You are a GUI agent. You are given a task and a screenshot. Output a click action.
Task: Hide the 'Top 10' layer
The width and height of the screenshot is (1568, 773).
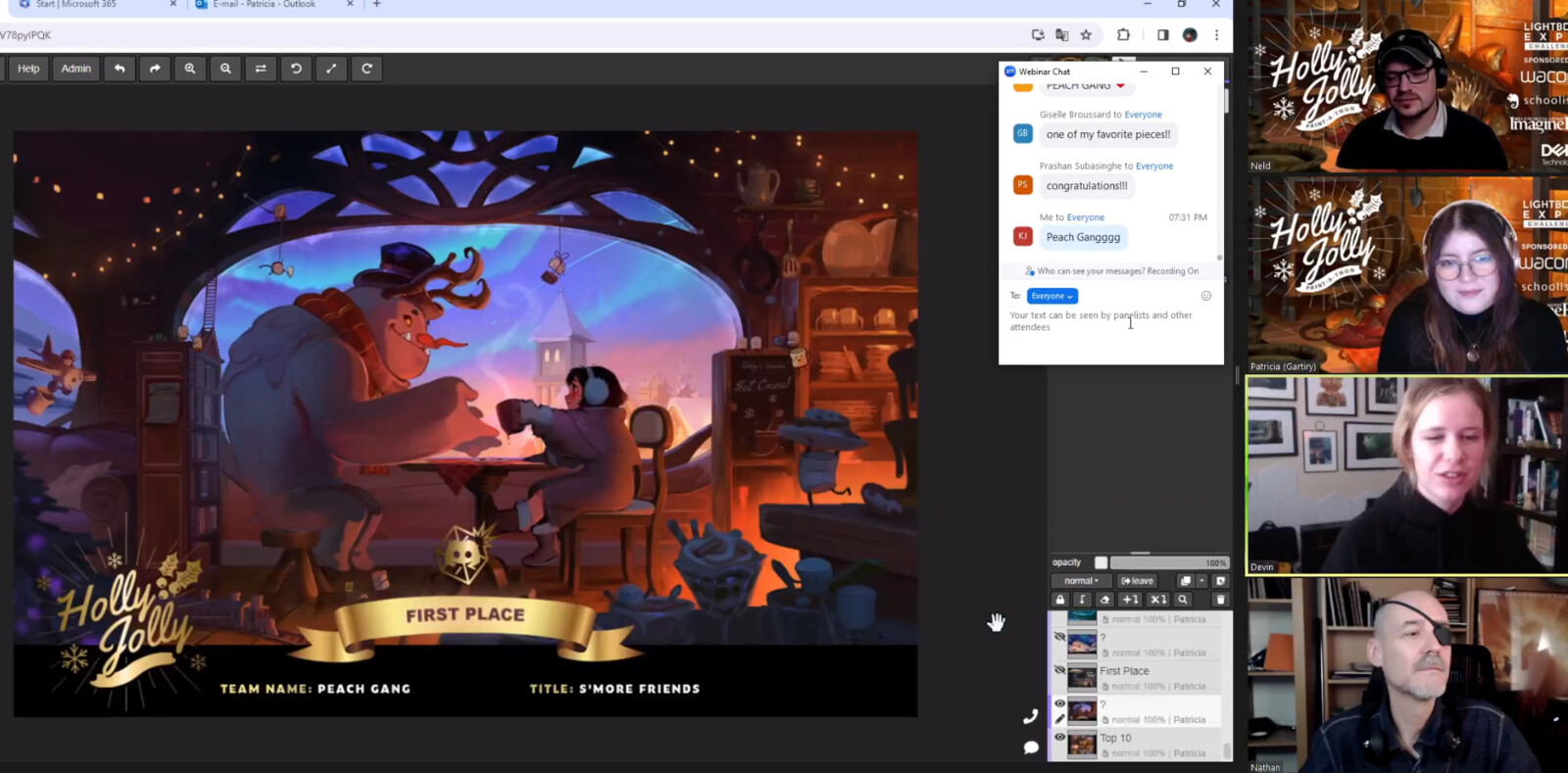click(x=1059, y=738)
